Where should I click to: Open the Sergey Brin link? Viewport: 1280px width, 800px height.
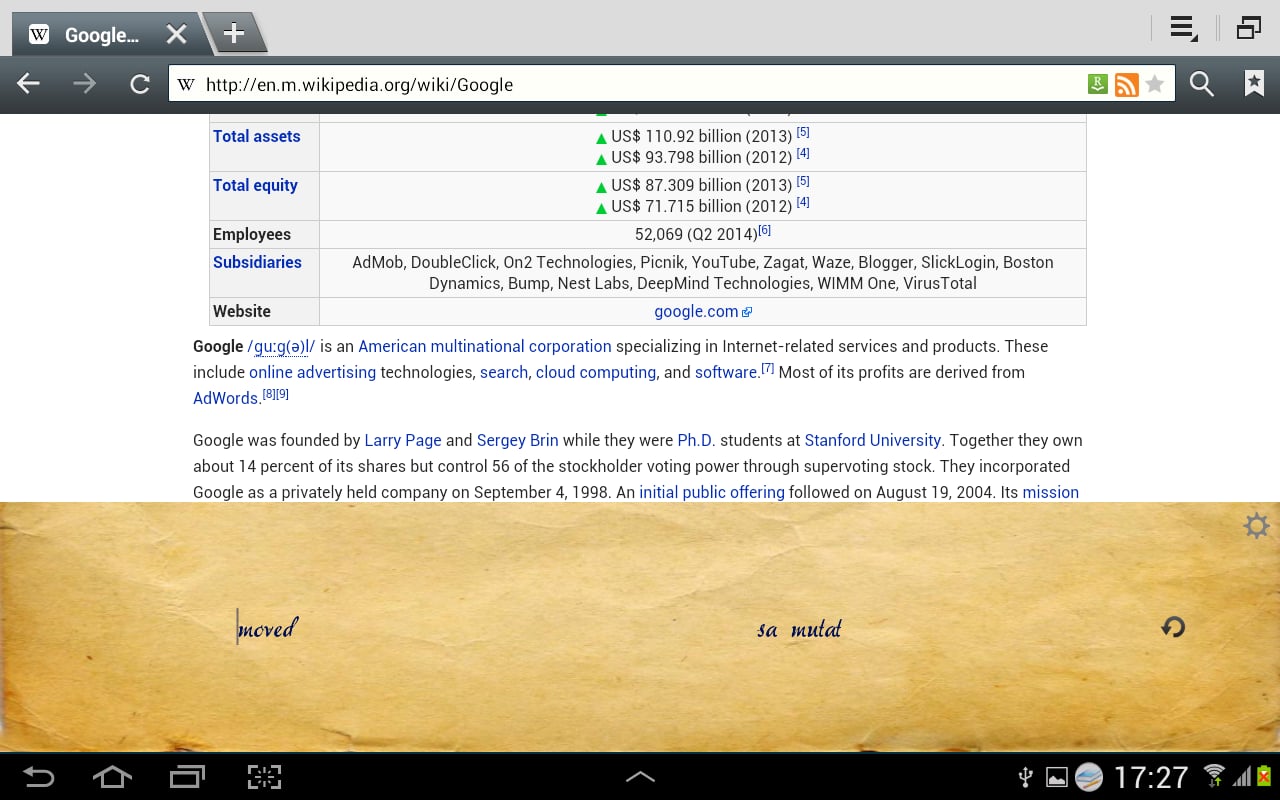[518, 440]
